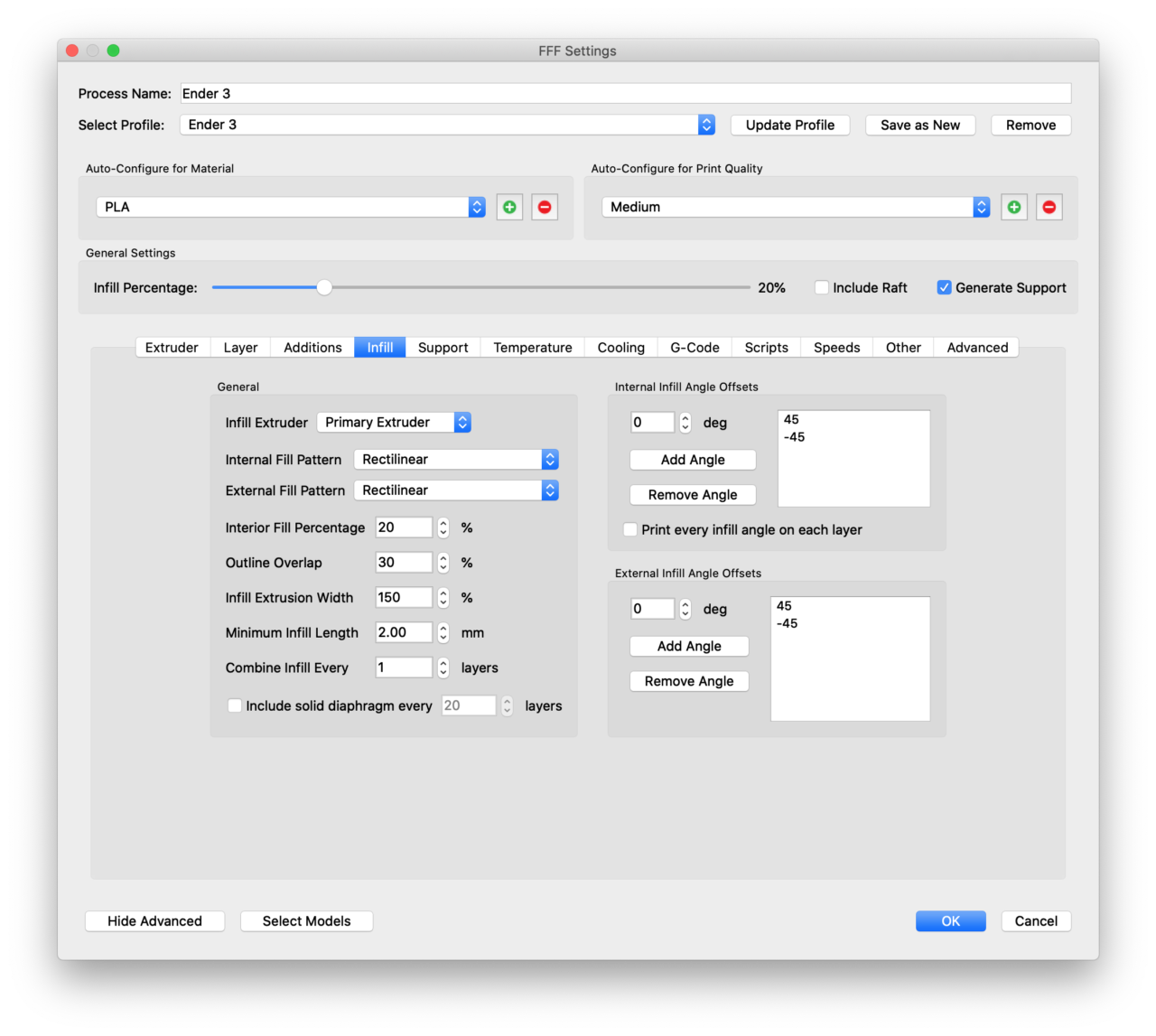Viewport: 1156px width, 1036px height.
Task: Switch to the Temperature tab
Action: (x=532, y=347)
